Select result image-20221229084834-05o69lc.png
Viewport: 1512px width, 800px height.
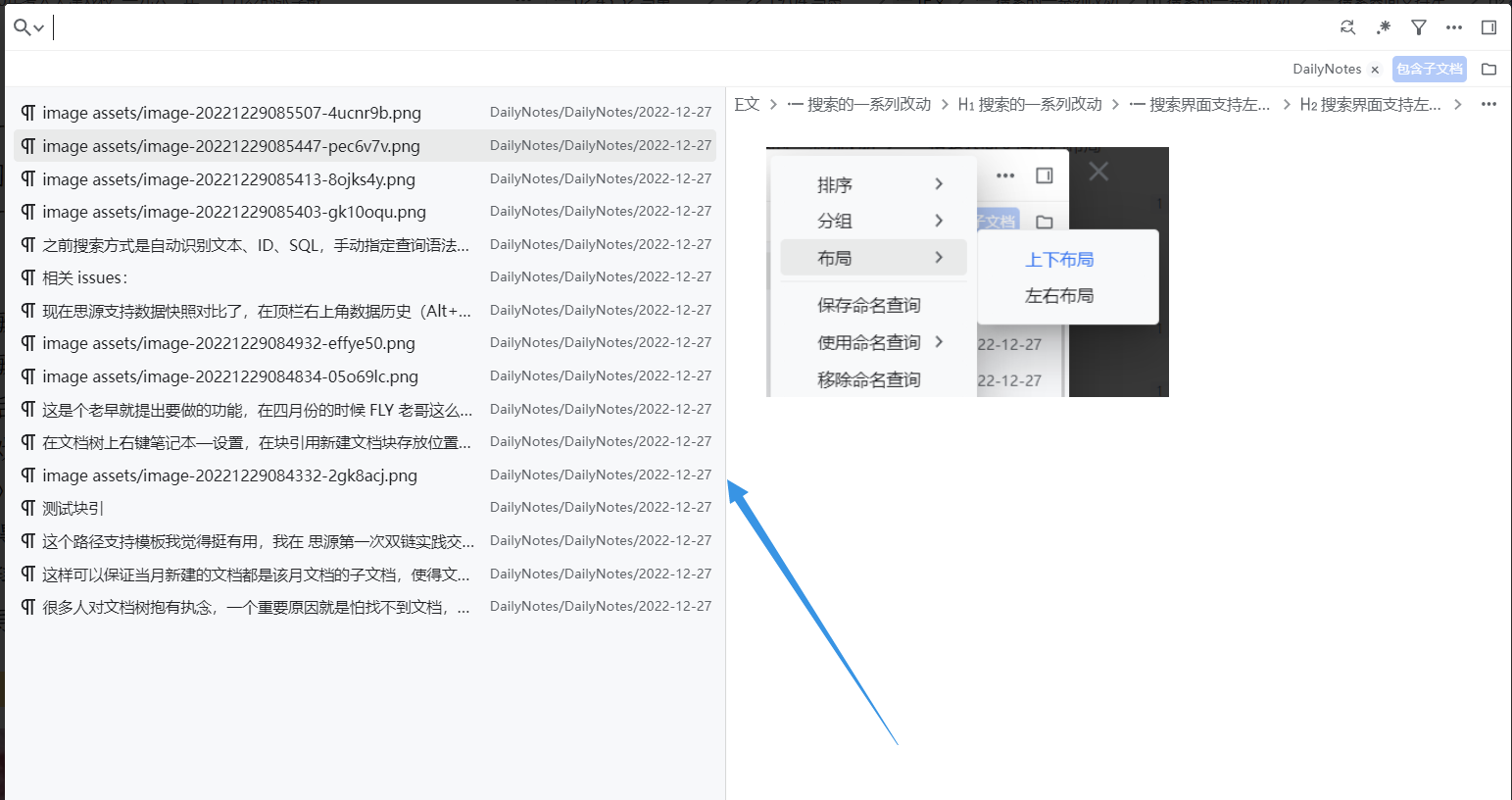pos(365,376)
